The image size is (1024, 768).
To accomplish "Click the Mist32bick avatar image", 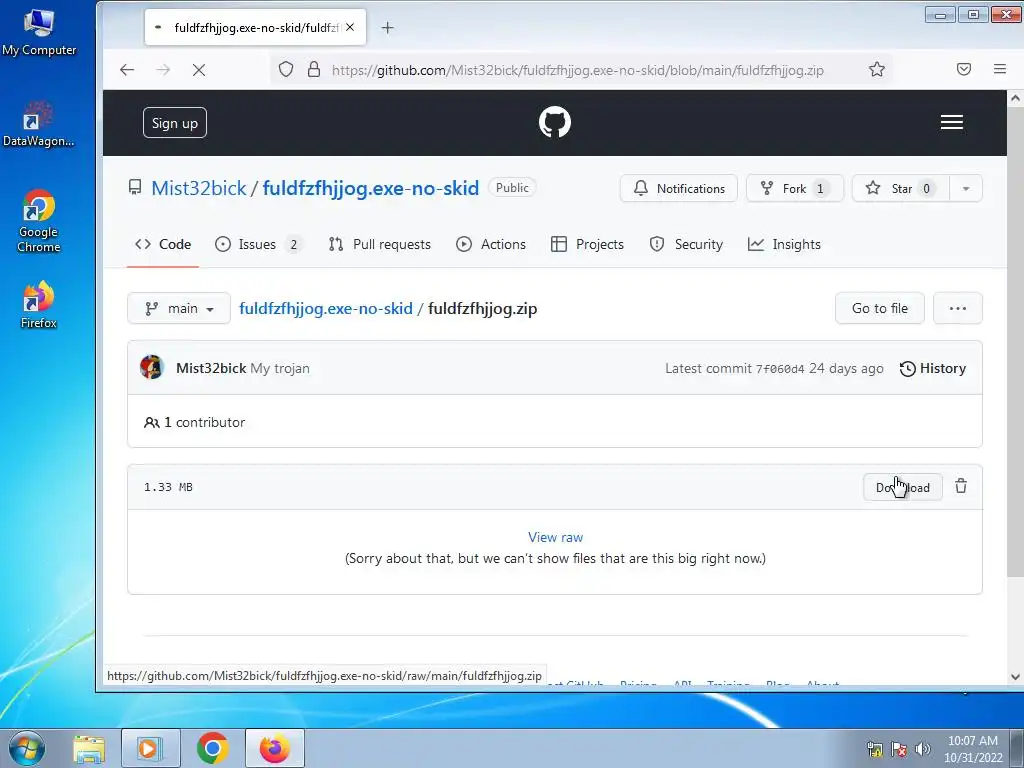I will click(x=152, y=368).
